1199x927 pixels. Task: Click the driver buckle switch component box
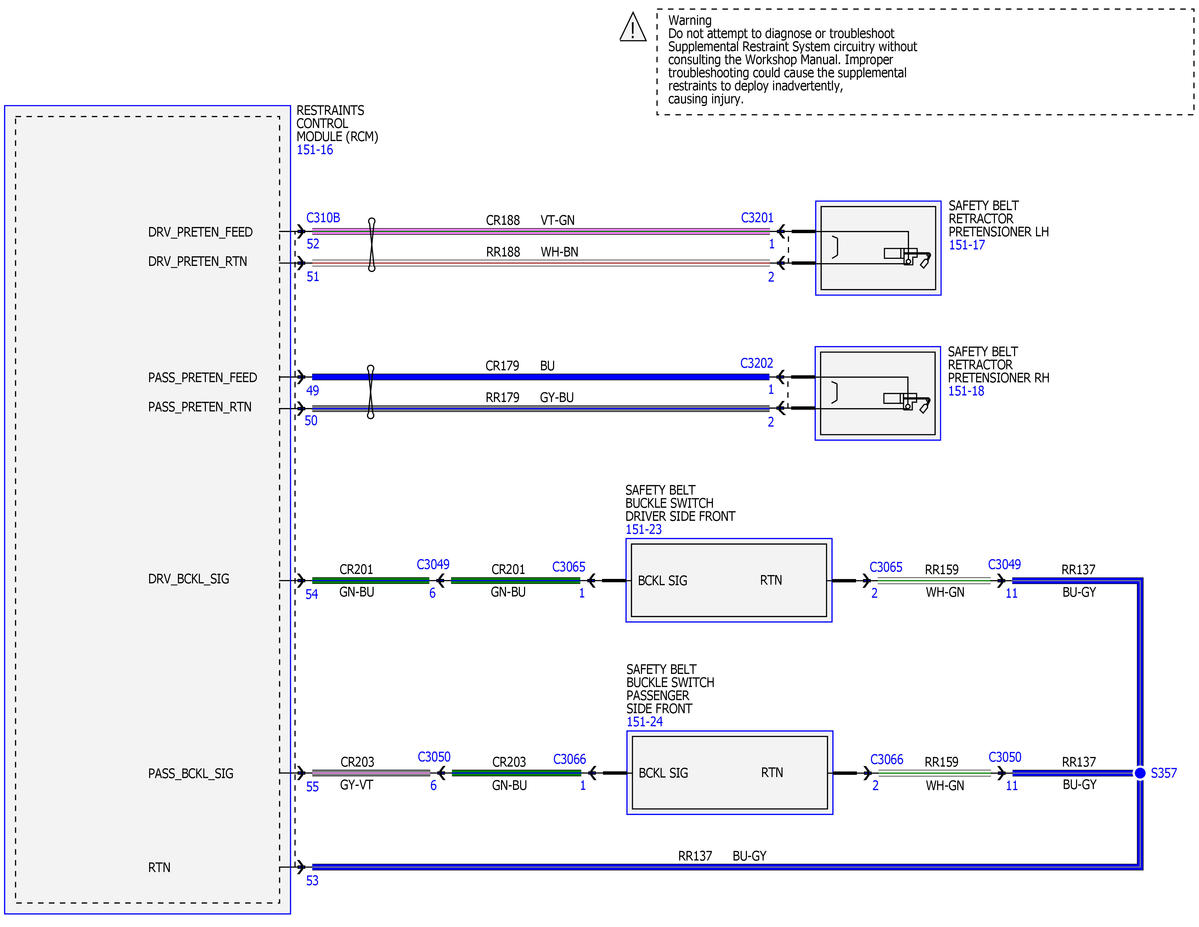pos(729,581)
